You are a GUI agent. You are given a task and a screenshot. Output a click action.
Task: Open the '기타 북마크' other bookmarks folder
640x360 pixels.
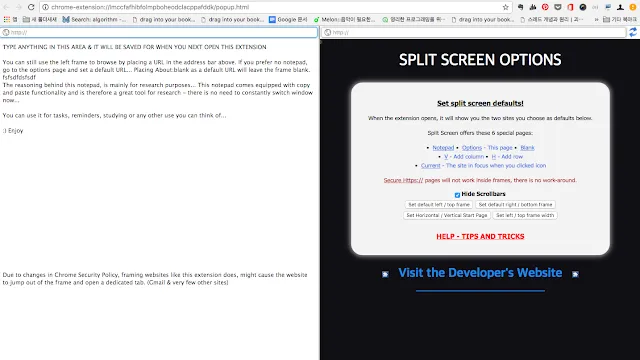(620, 19)
